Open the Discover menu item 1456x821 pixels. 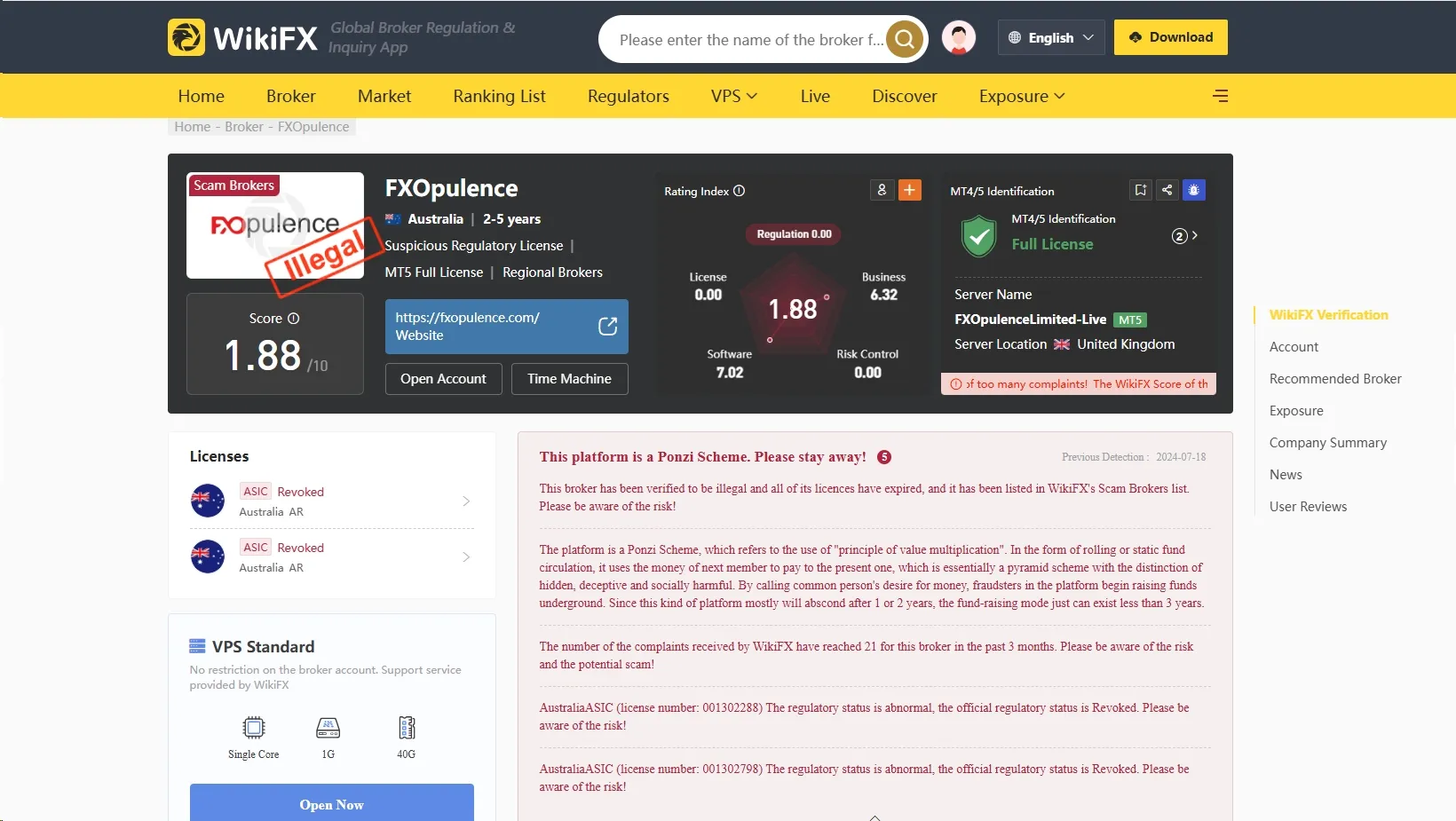click(x=905, y=96)
